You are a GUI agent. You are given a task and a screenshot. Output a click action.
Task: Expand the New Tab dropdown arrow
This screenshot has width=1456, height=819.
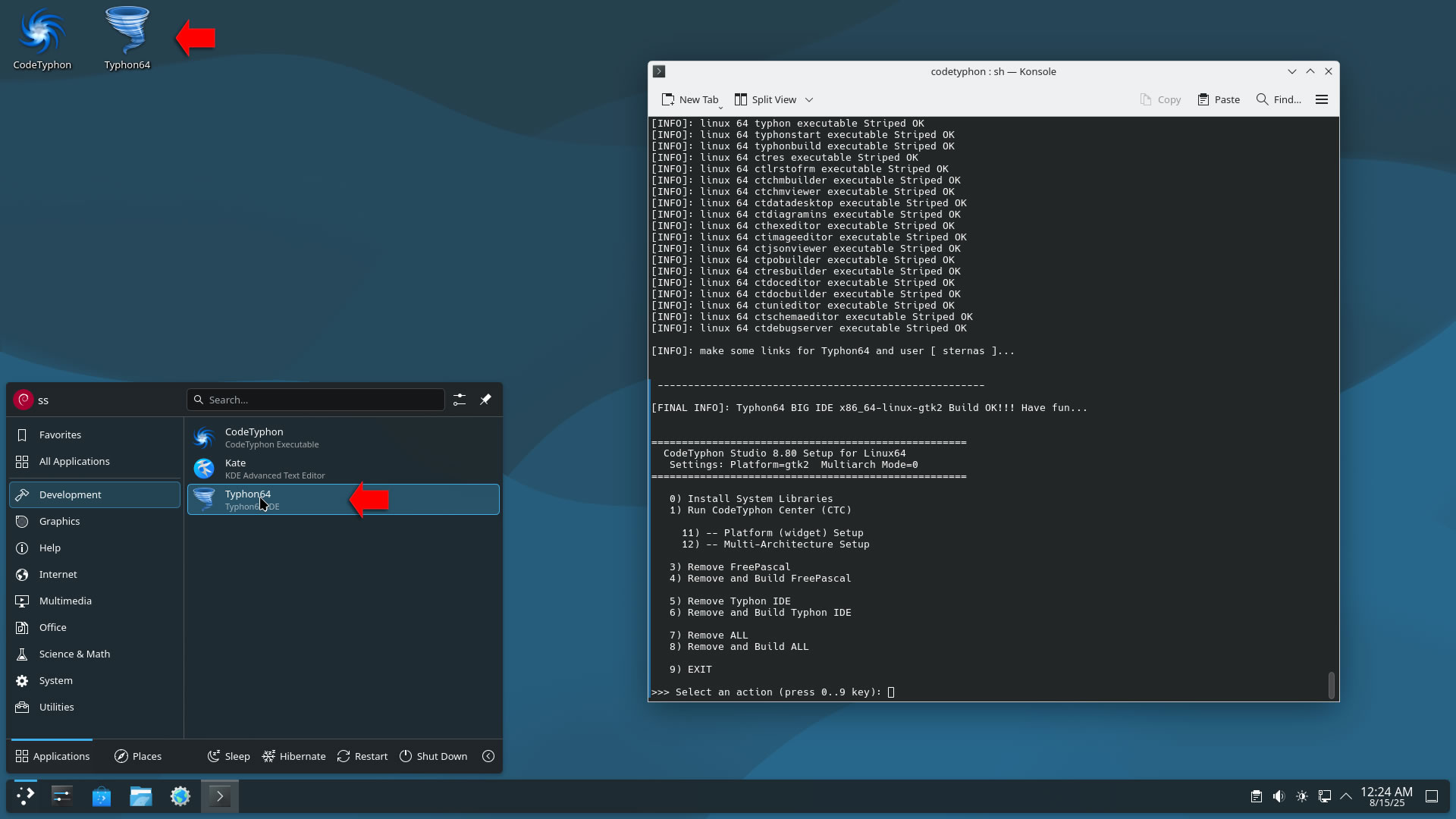tap(721, 107)
